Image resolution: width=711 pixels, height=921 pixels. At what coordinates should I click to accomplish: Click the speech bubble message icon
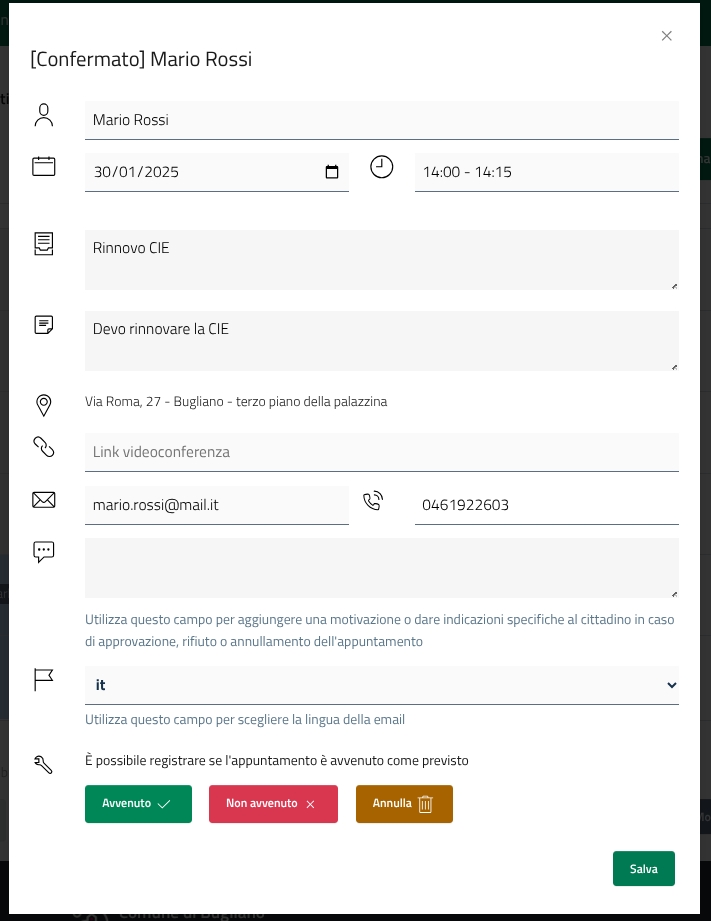[x=43, y=552]
